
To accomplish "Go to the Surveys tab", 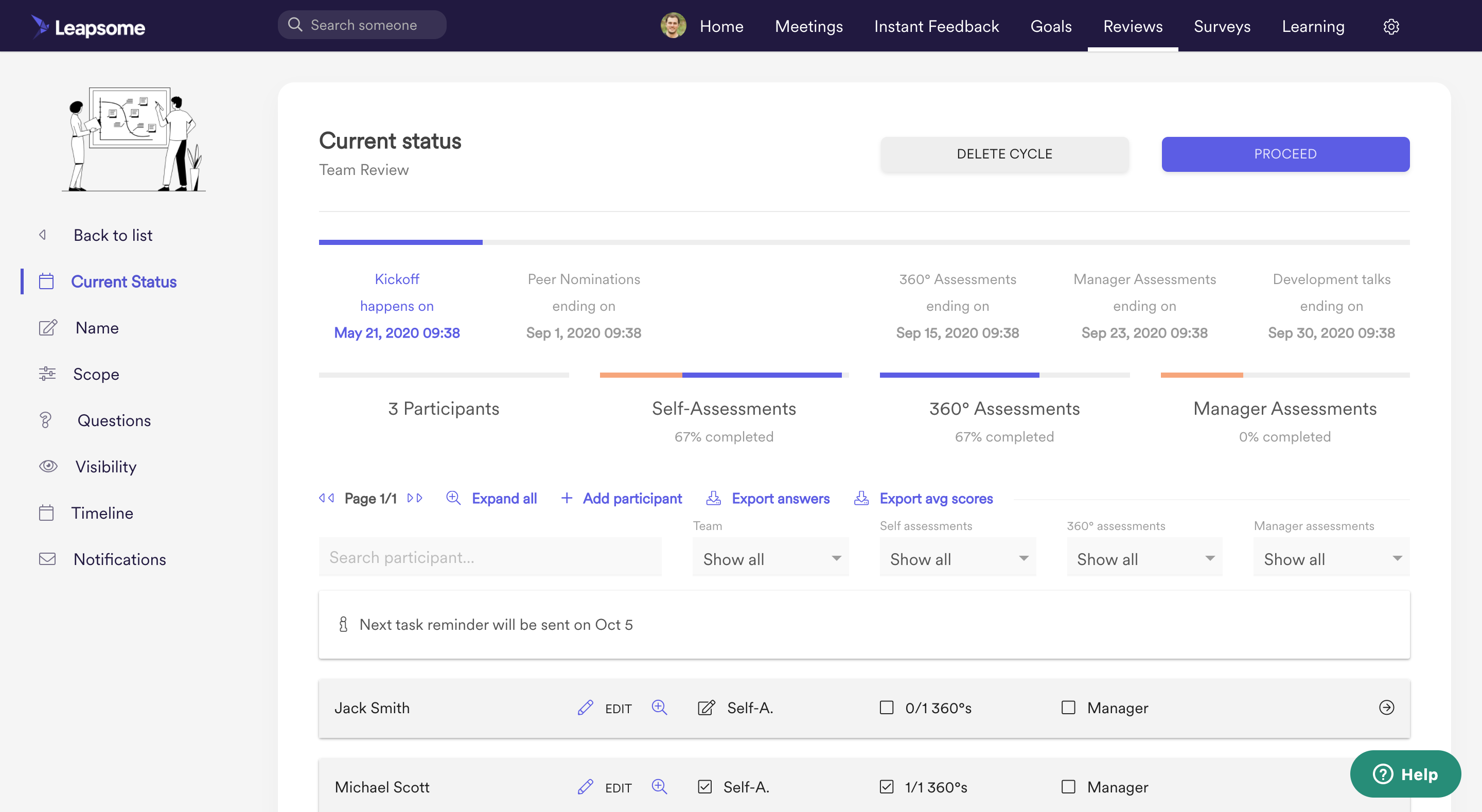I will coord(1222,26).
